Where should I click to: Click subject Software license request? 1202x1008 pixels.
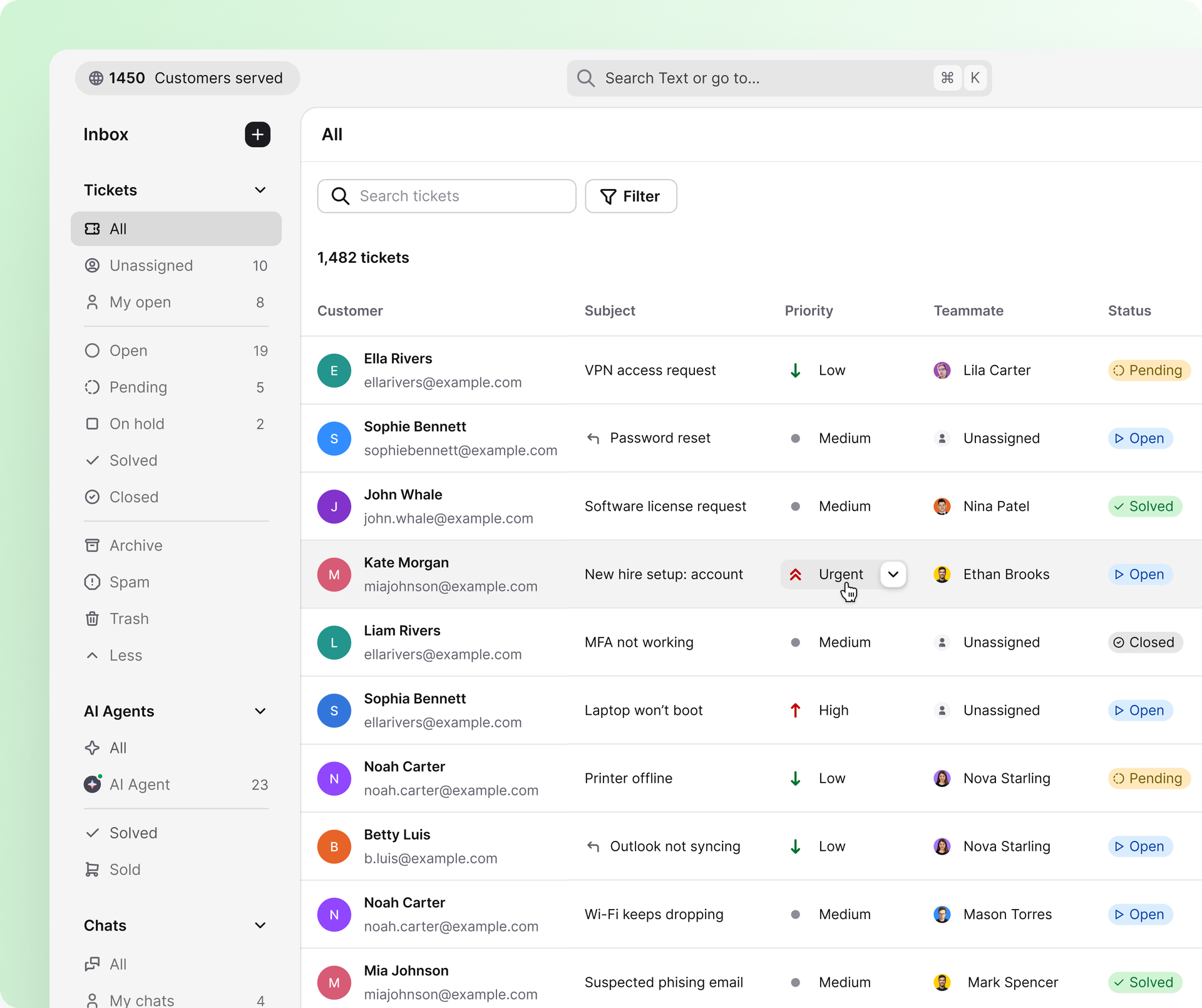(665, 507)
